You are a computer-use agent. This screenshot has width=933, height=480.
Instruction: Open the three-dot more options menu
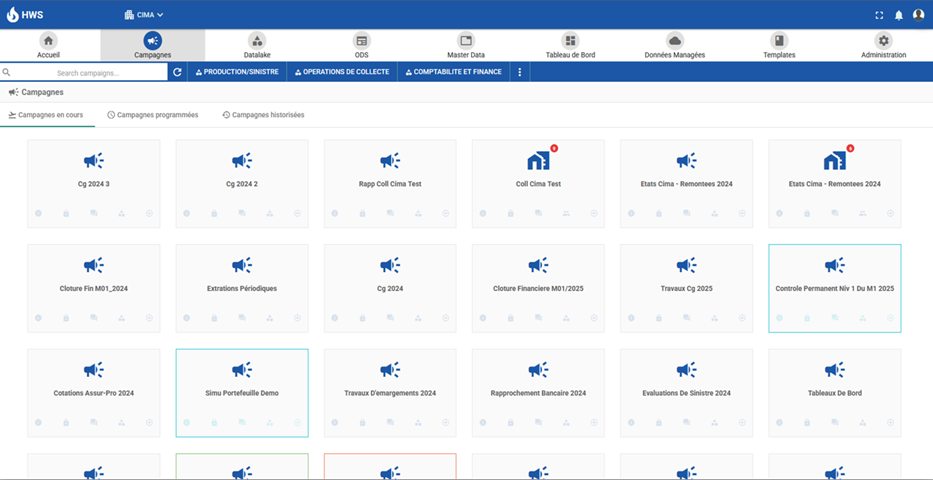tap(520, 73)
